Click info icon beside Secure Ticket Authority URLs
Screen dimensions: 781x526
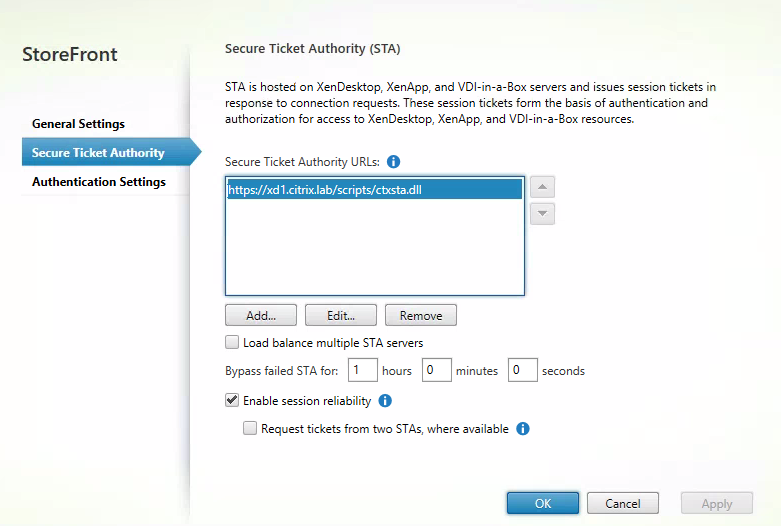[393, 161]
